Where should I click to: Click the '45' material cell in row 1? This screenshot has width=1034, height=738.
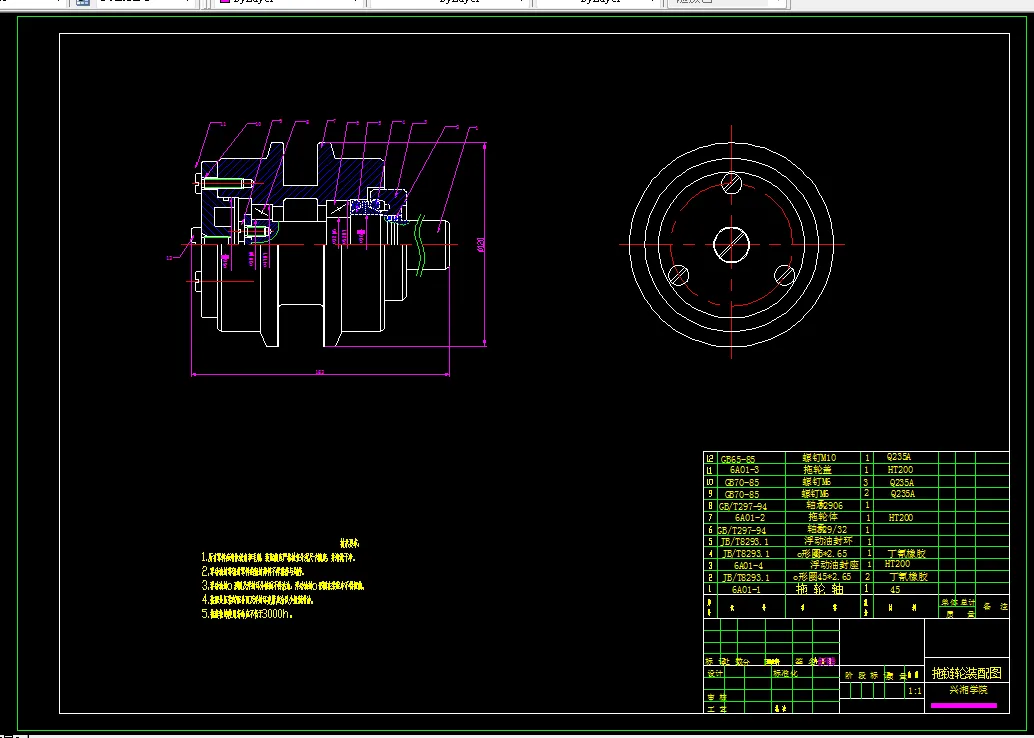click(895, 590)
